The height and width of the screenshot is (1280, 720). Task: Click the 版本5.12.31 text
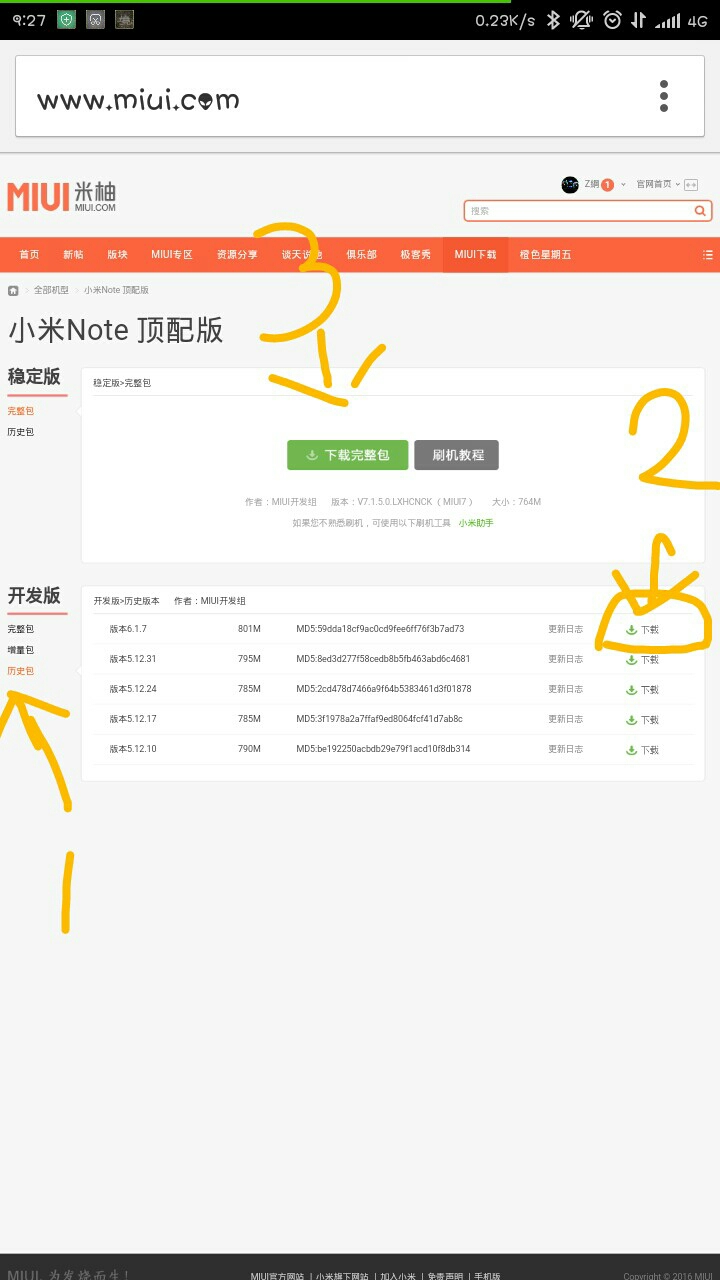tap(133, 659)
